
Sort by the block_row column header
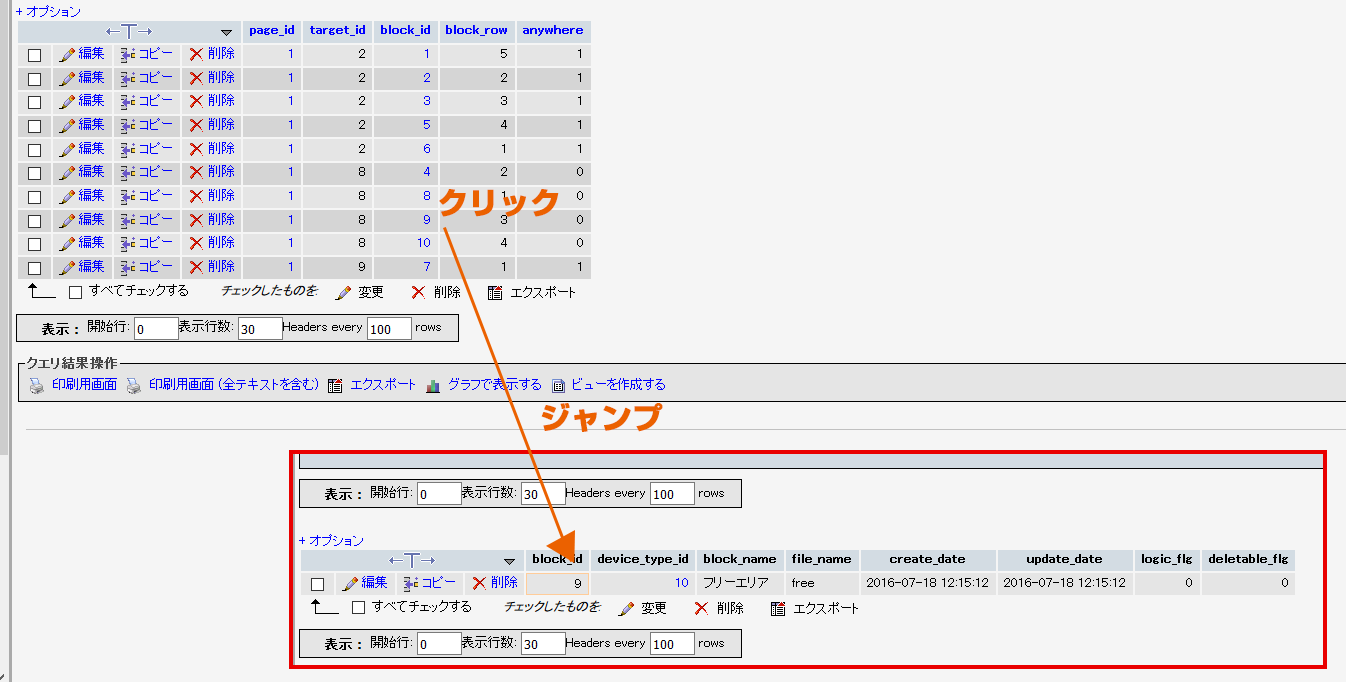point(476,30)
